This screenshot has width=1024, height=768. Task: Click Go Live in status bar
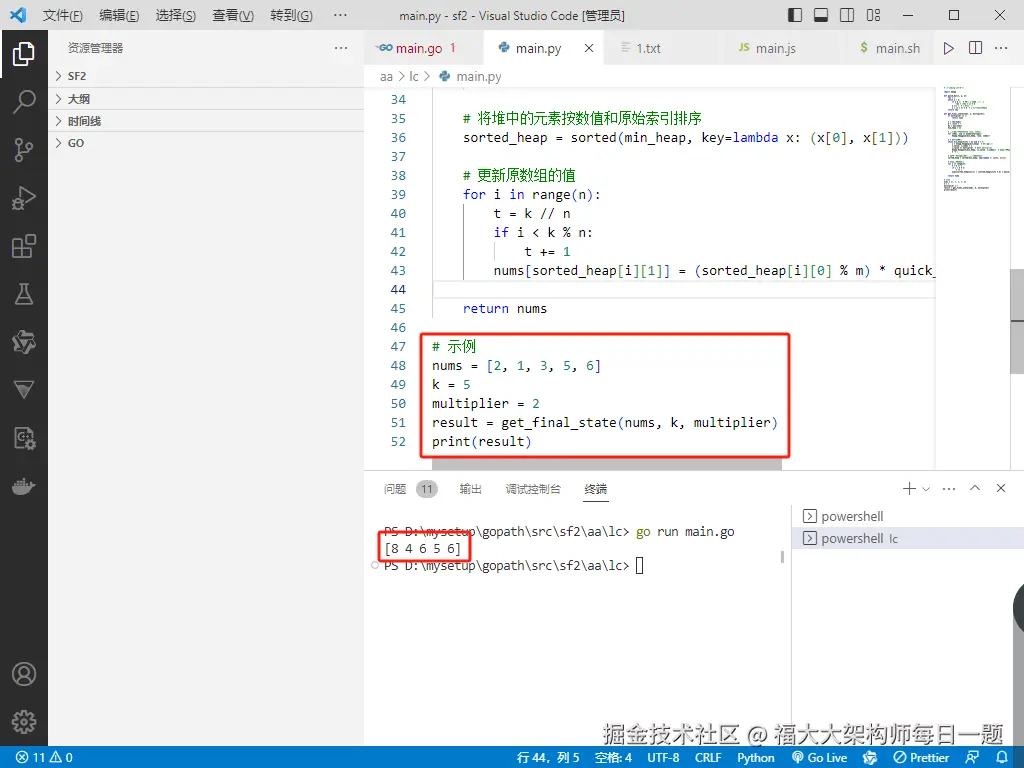click(x=820, y=757)
